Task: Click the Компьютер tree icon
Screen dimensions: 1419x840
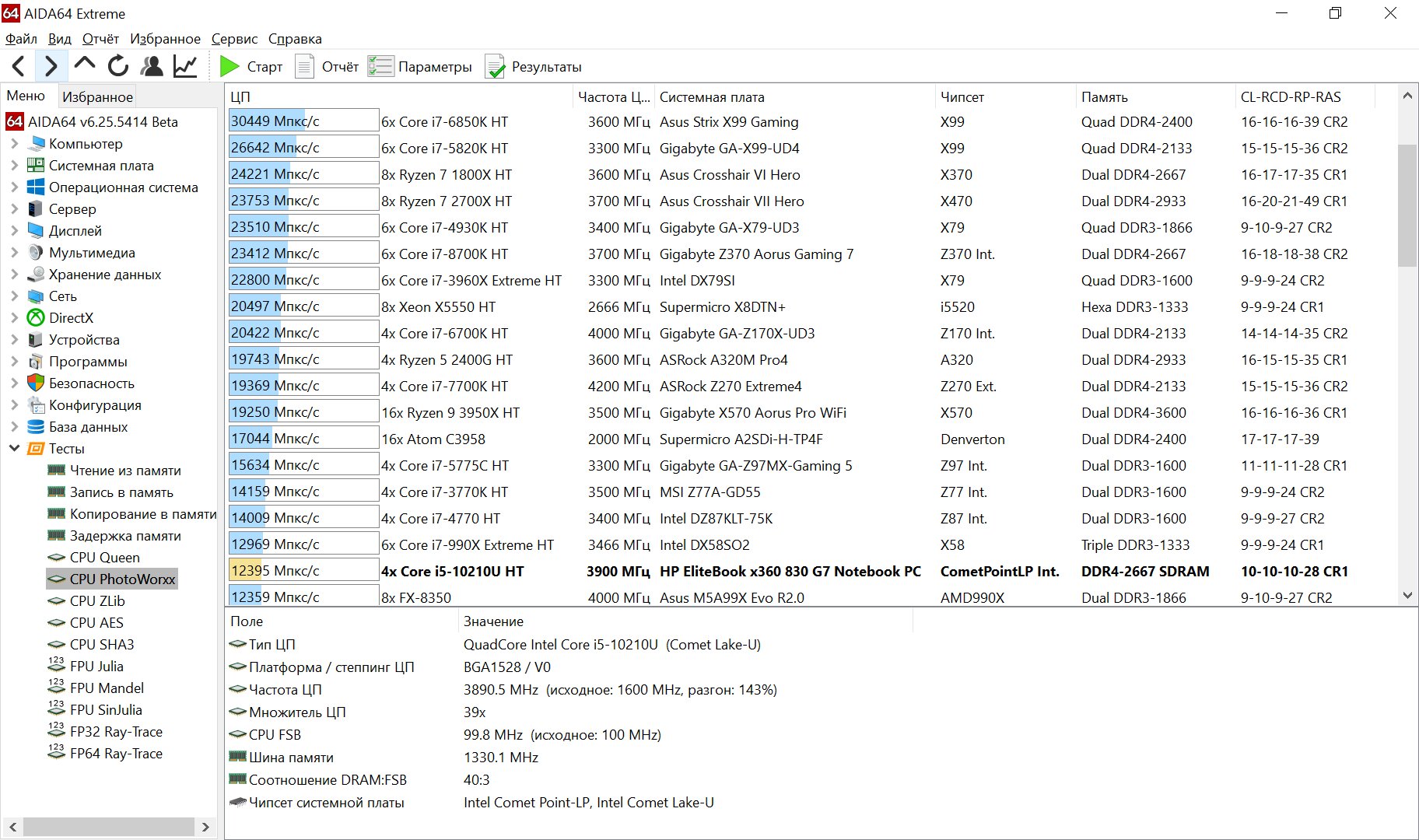Action: click(x=37, y=144)
